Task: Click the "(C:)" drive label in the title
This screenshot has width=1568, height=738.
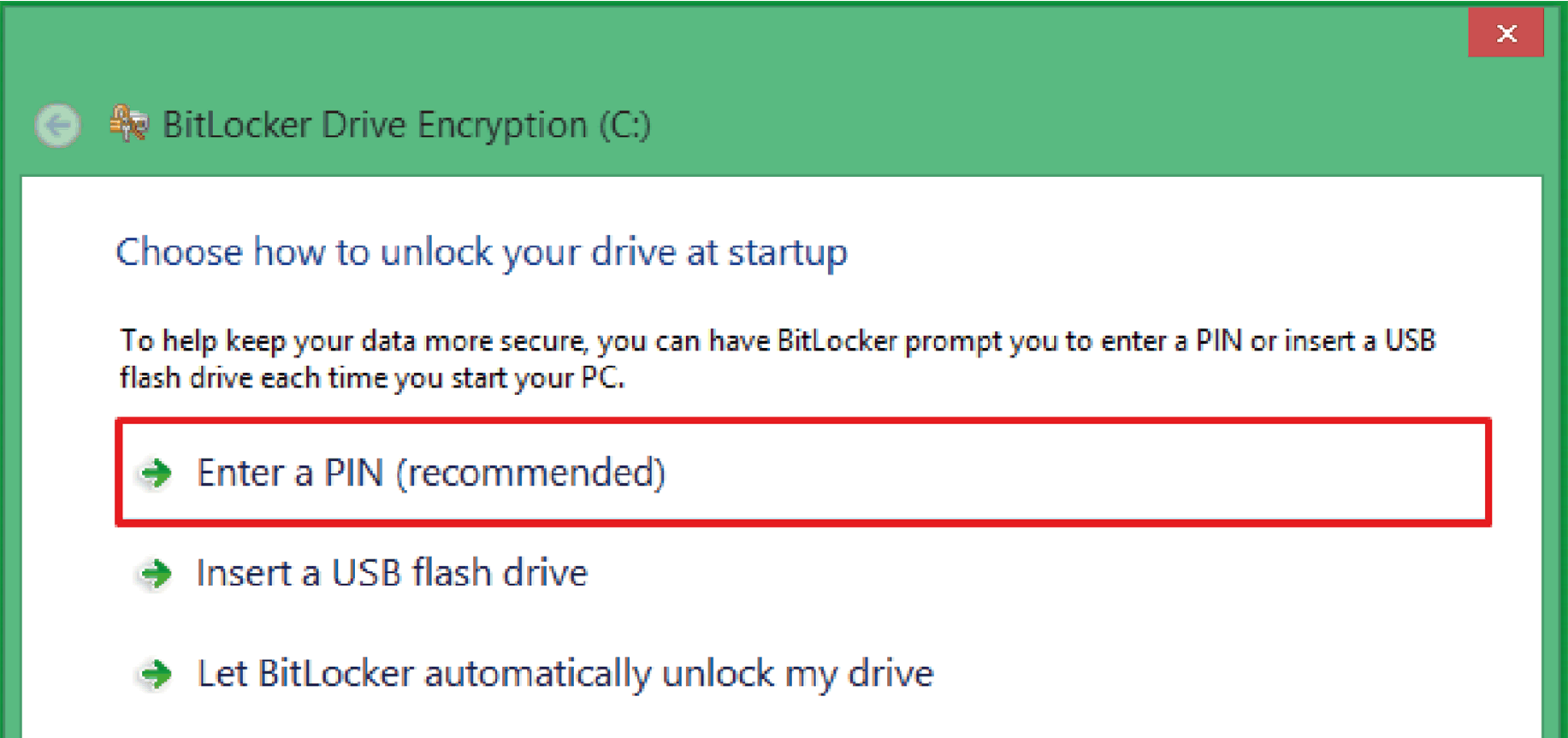Action: [x=624, y=126]
